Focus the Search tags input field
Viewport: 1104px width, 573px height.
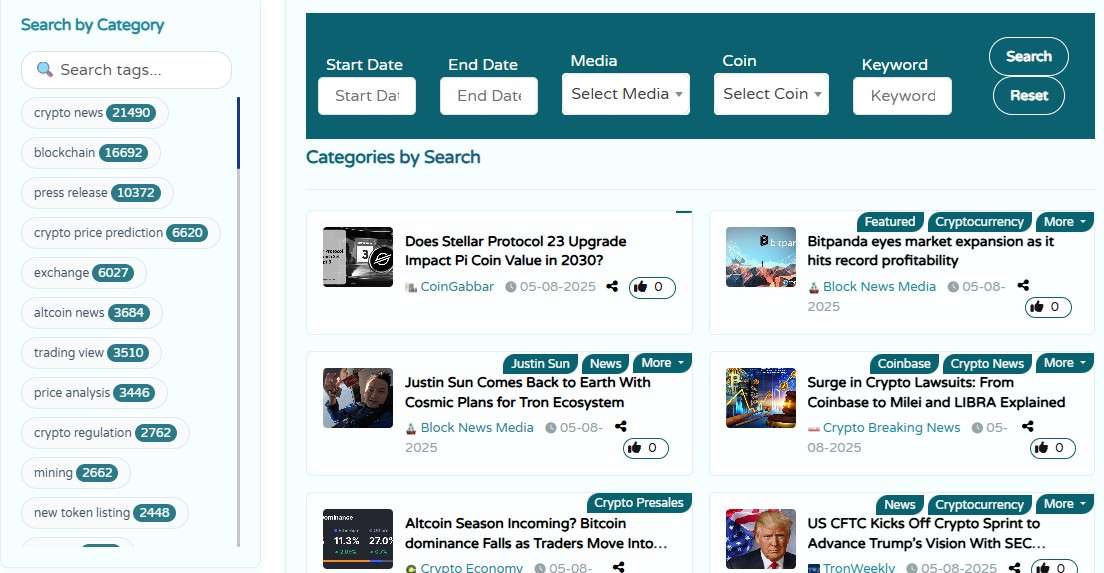127,70
